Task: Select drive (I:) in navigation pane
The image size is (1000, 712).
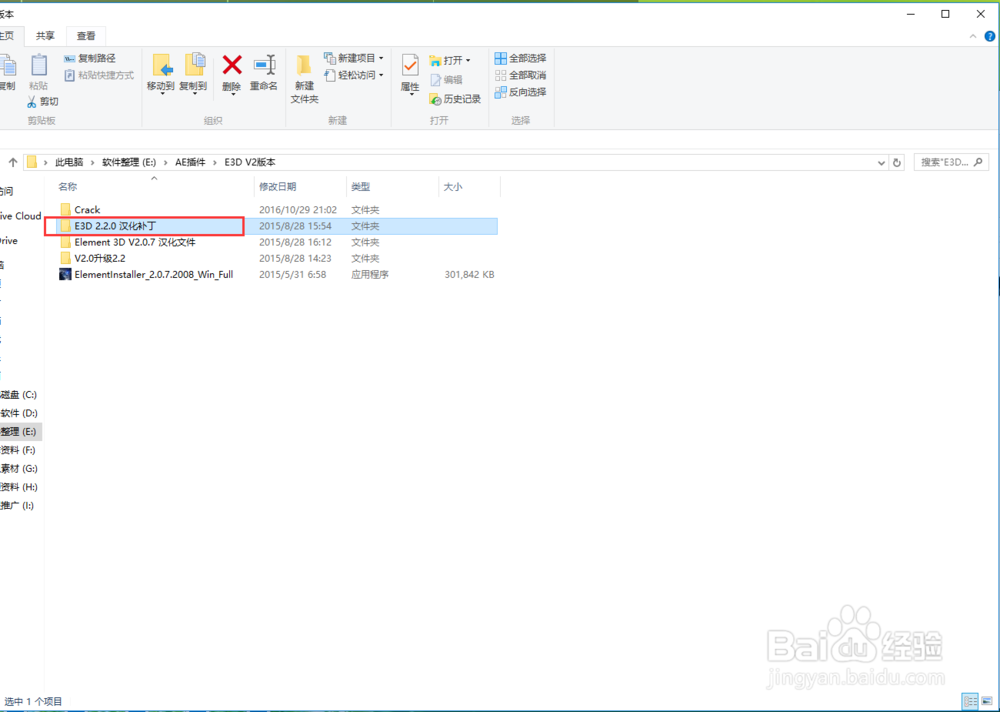Action: [x=19, y=506]
